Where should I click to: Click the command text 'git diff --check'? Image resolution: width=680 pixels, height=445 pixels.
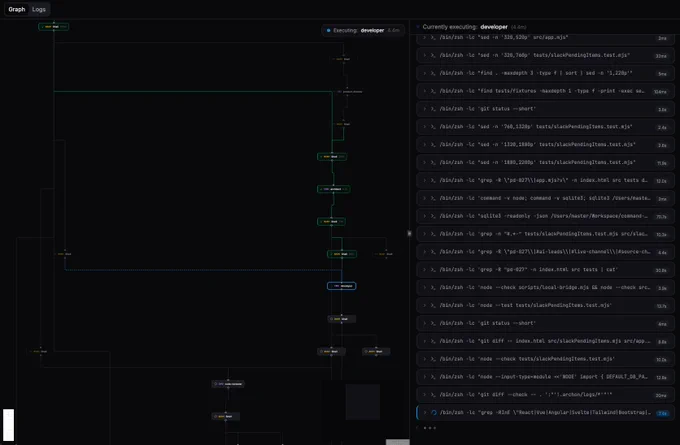coord(526,395)
